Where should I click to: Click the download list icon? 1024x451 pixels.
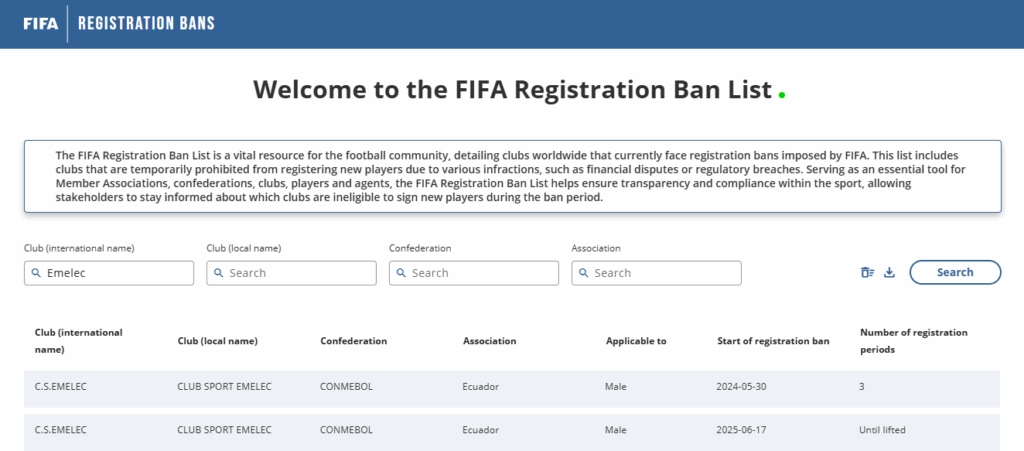point(889,273)
